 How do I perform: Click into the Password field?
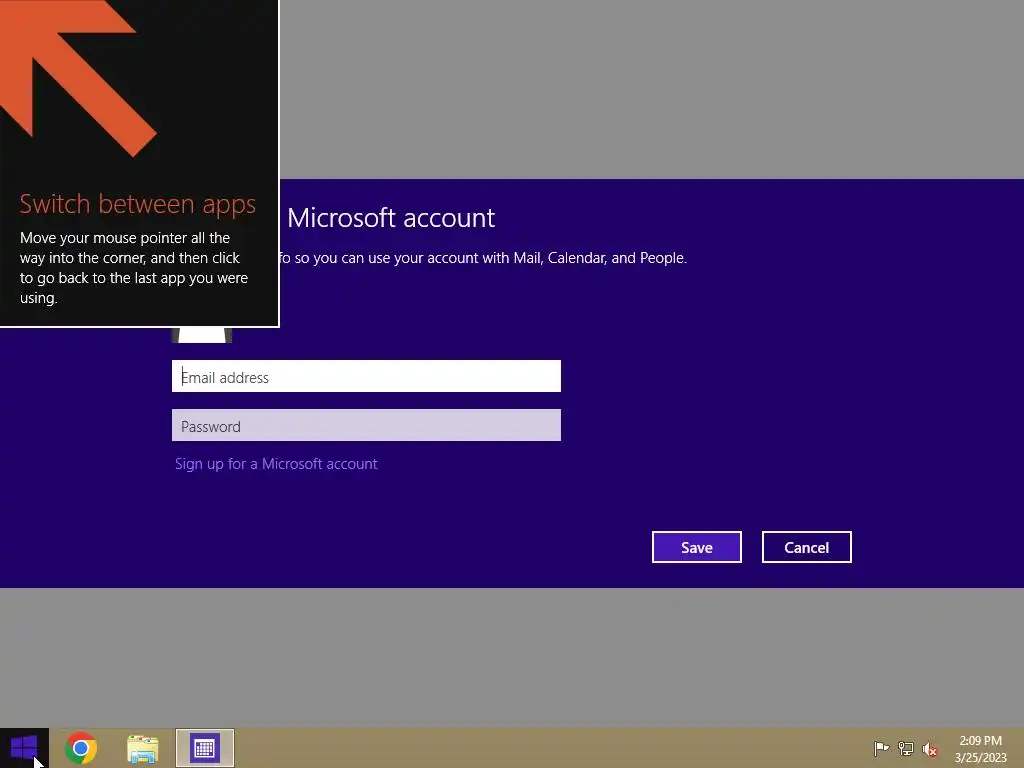pos(366,425)
